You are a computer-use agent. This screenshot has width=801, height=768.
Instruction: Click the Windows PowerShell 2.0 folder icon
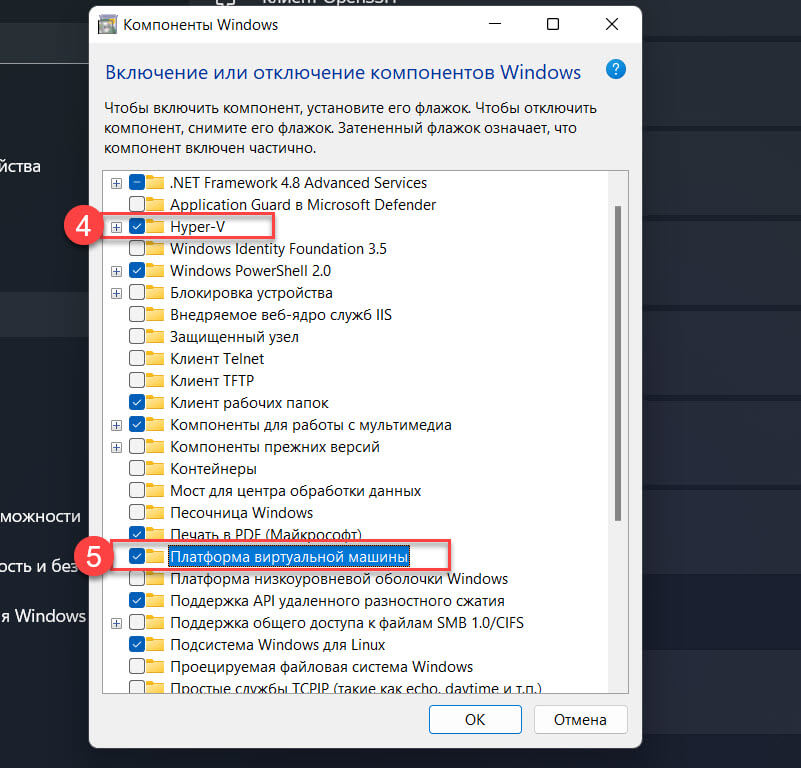[x=155, y=270]
